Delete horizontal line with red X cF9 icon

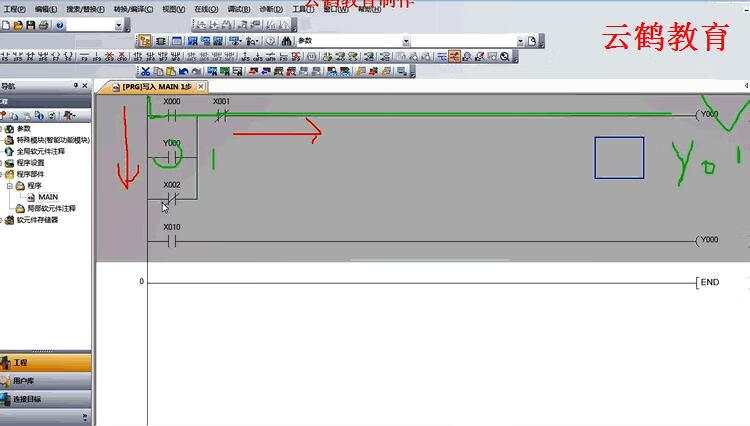point(109,57)
